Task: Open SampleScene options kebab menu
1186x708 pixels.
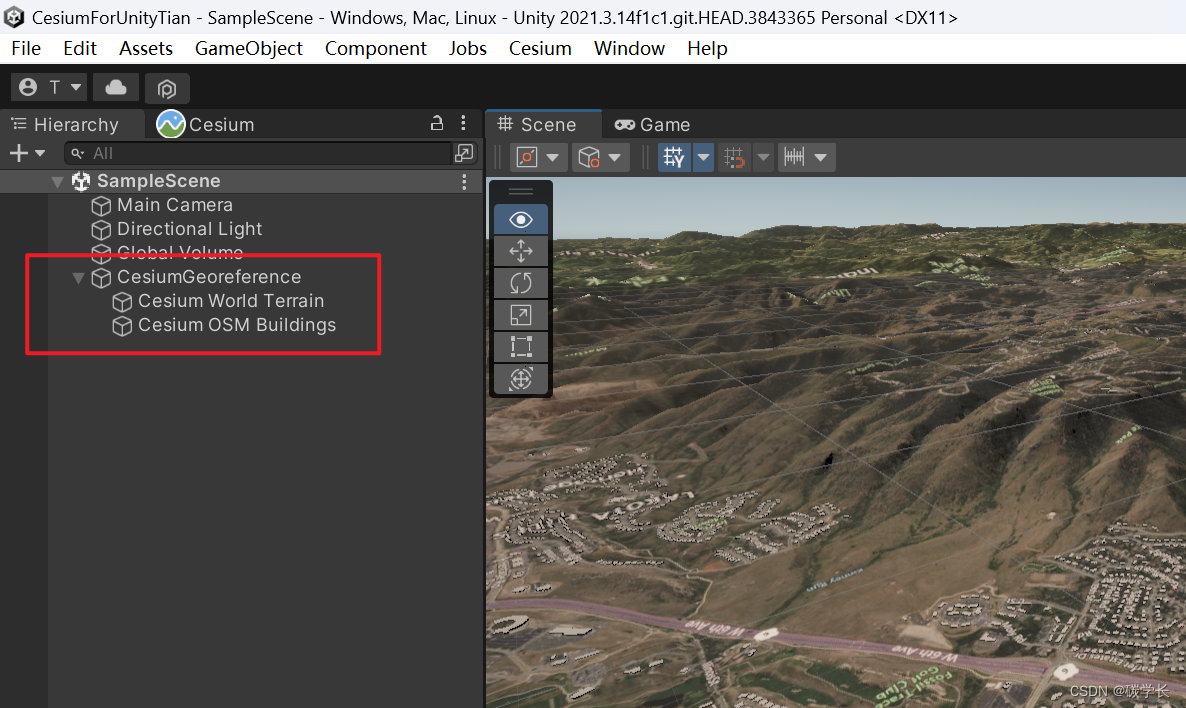Action: [x=464, y=182]
